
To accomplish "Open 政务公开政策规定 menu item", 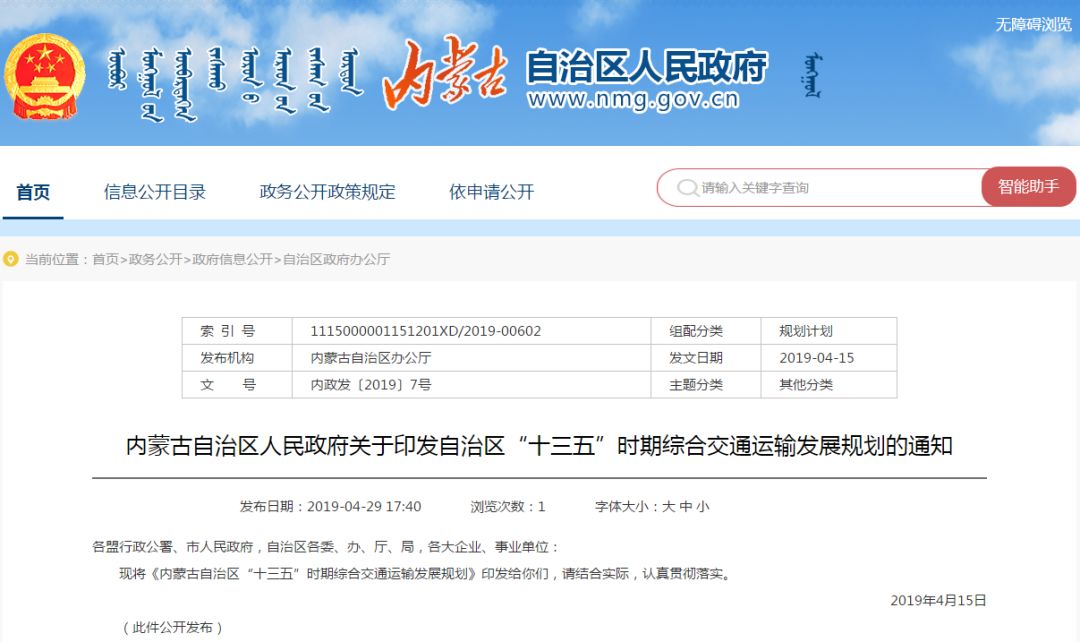I will tap(328, 192).
